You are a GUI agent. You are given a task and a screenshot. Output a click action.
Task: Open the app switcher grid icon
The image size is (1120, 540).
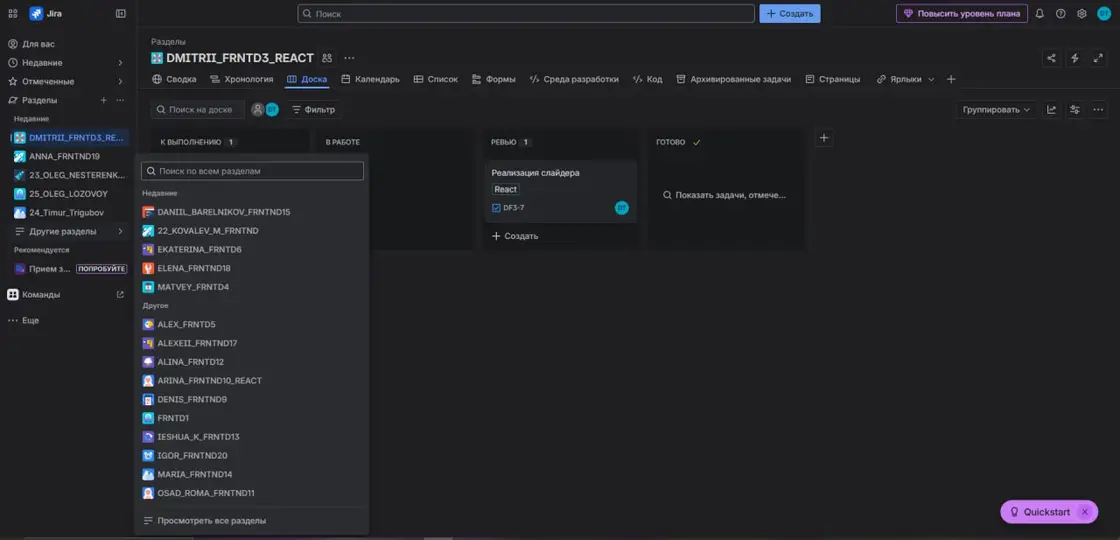click(x=13, y=14)
